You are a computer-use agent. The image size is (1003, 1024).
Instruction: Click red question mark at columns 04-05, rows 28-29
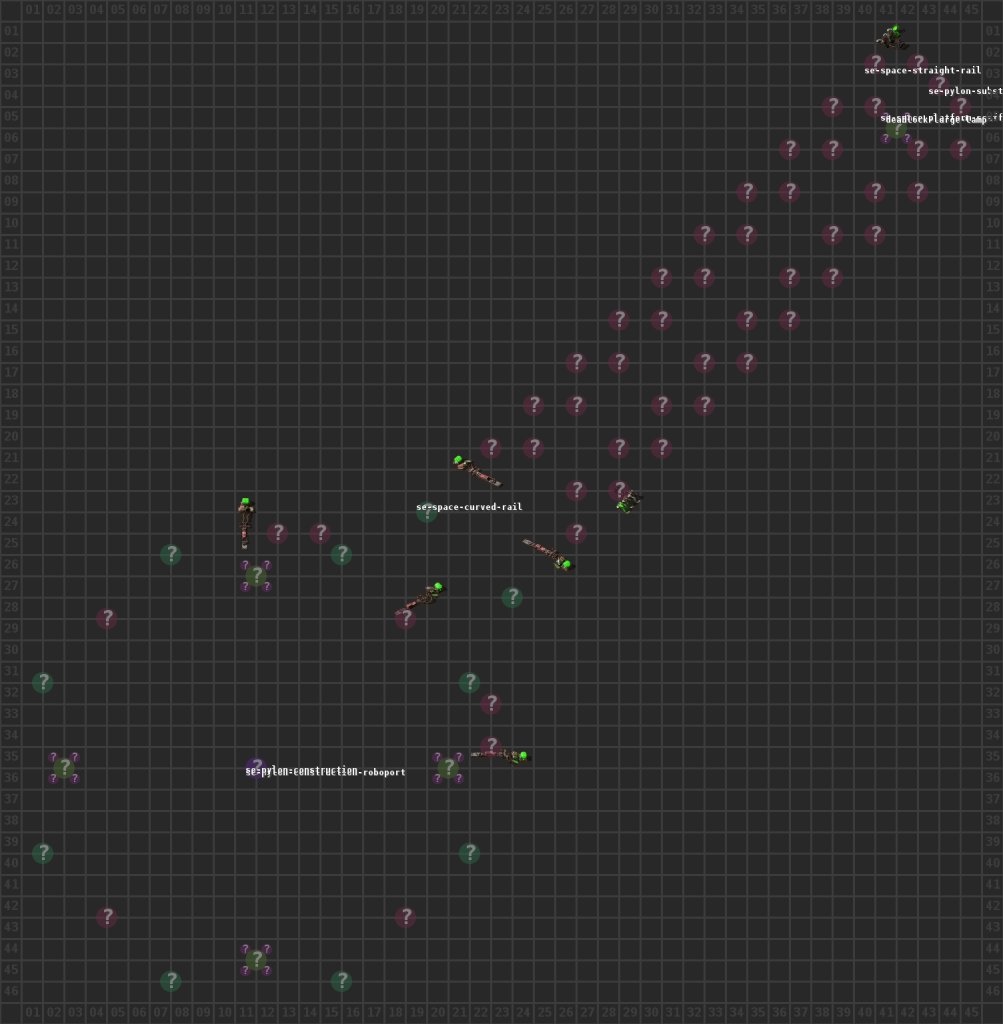tap(107, 618)
